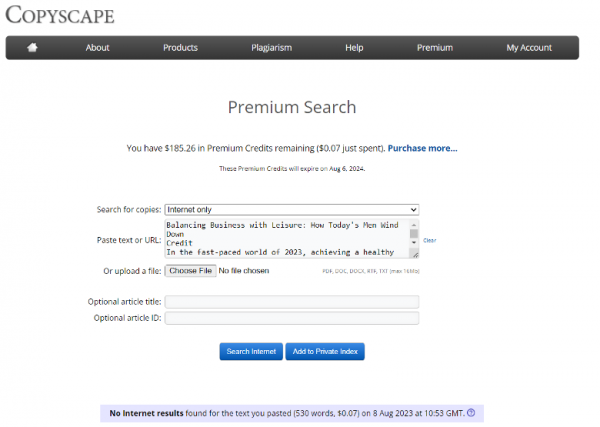Open the Products menu
Screen dimensions: 600x427
coord(180,48)
